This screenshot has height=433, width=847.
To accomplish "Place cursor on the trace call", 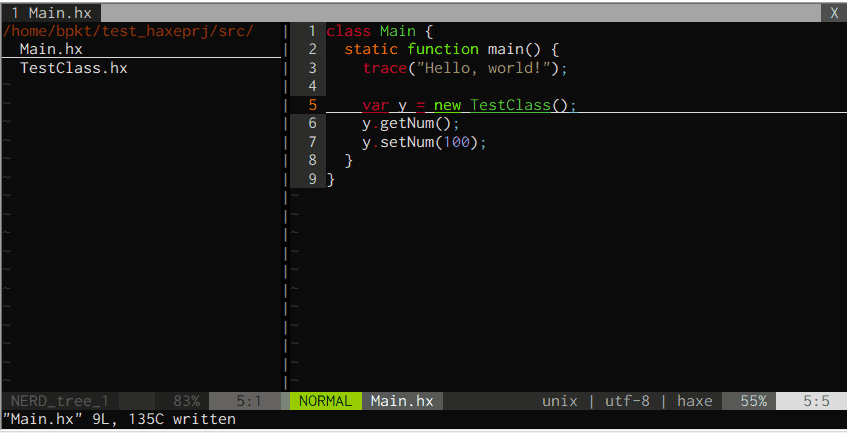I will (x=385, y=68).
